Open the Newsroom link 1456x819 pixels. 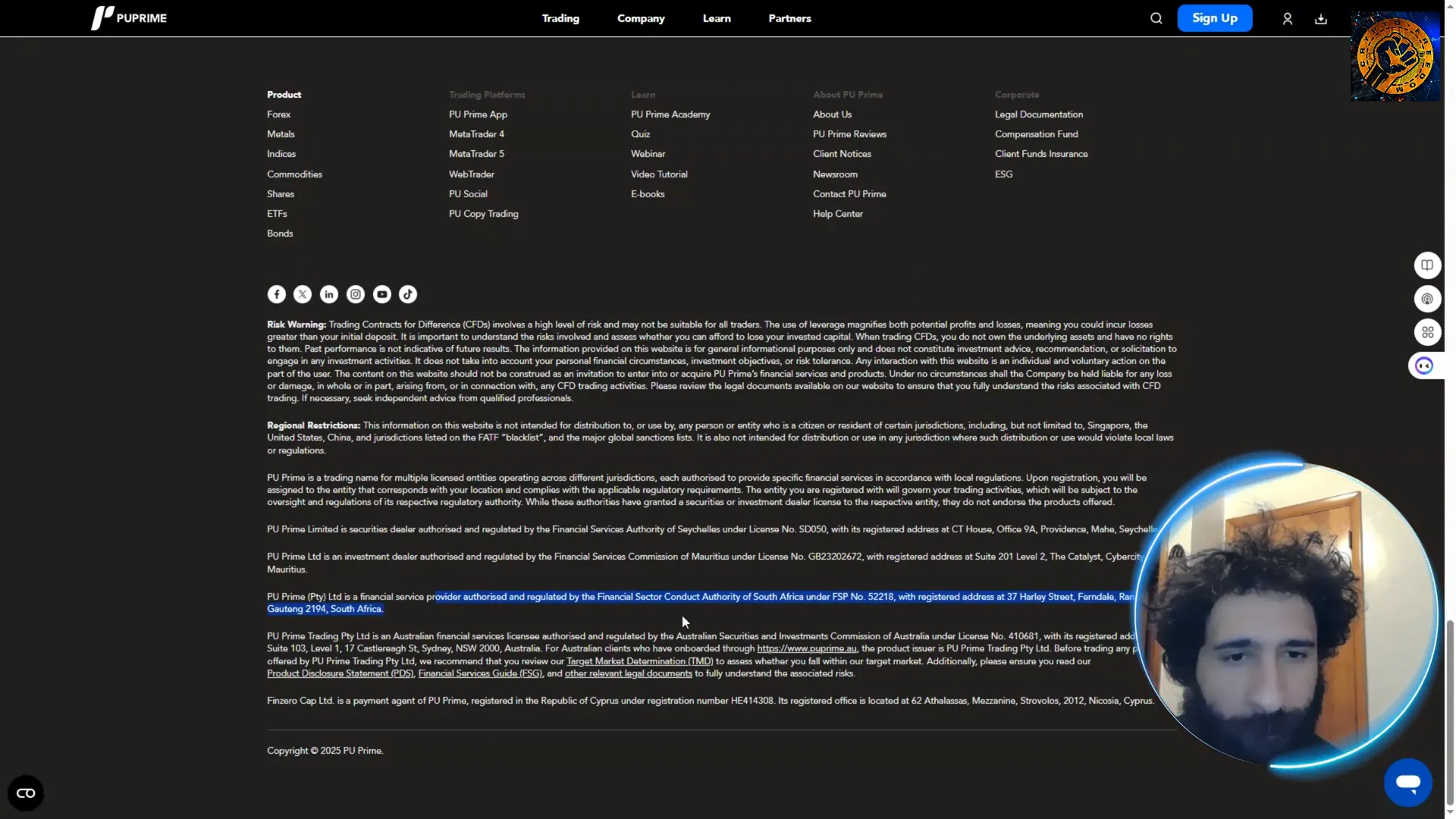tap(835, 174)
